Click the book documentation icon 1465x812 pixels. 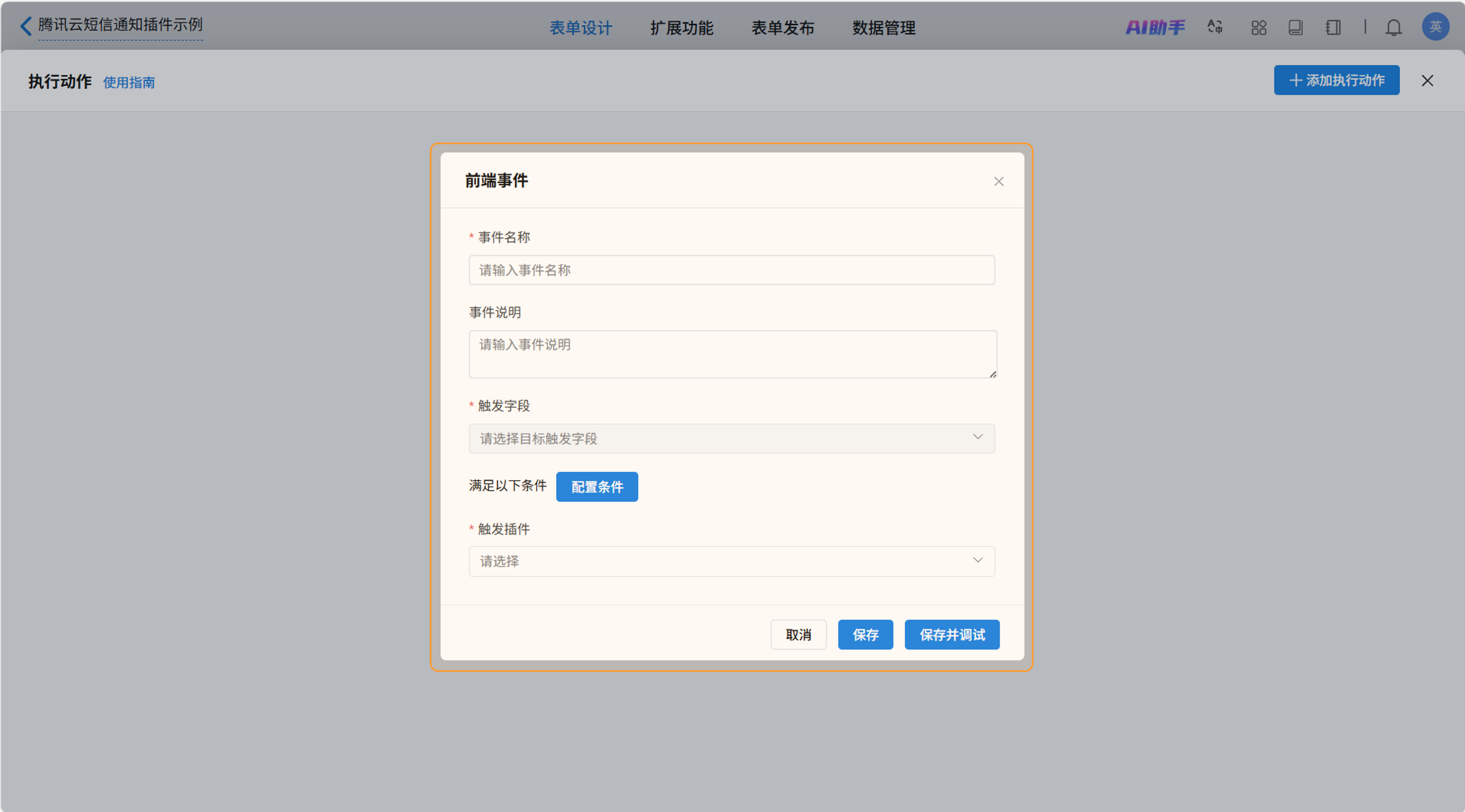[1296, 27]
